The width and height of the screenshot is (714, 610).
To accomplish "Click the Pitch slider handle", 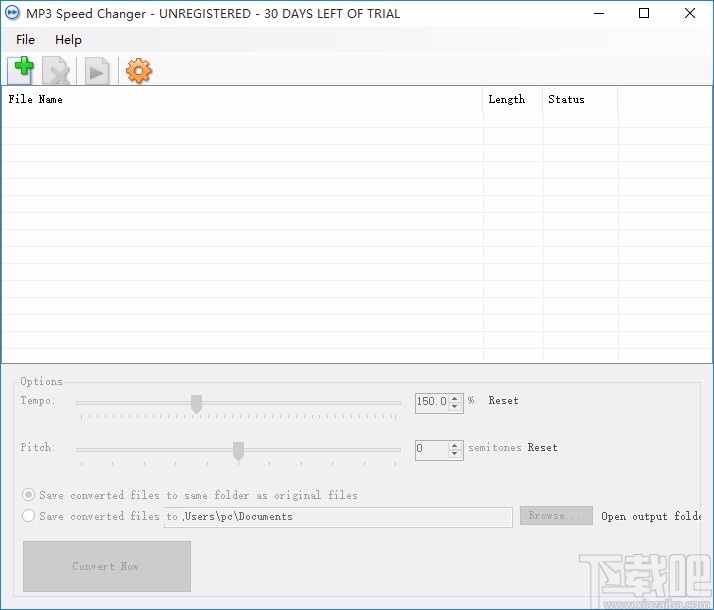I will [238, 451].
